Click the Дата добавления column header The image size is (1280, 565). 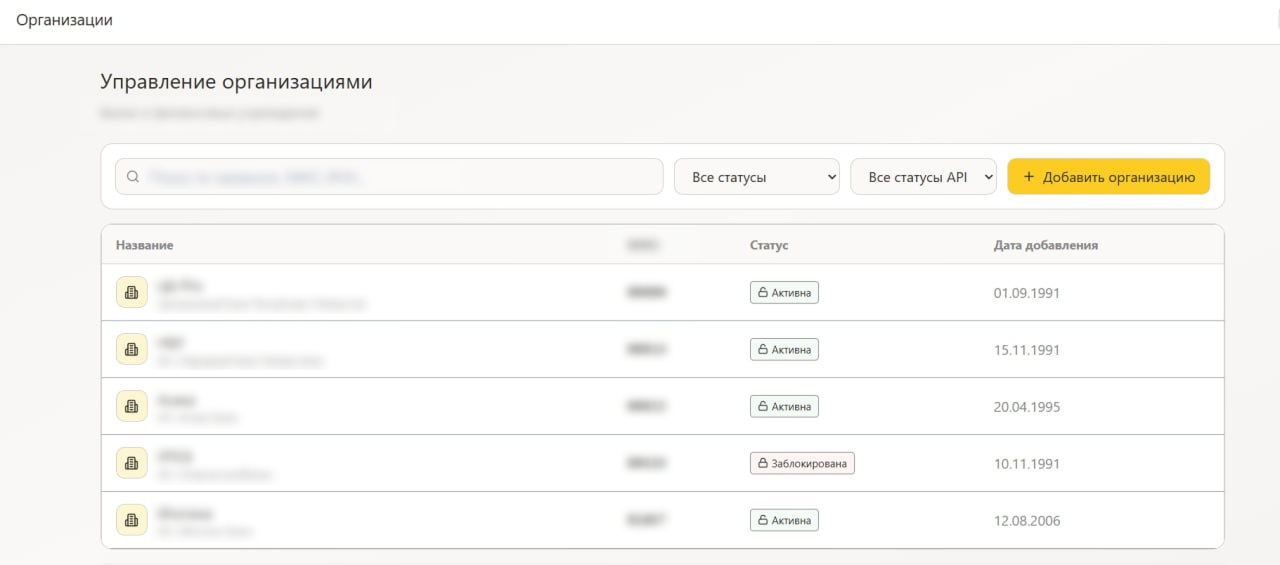1045,245
